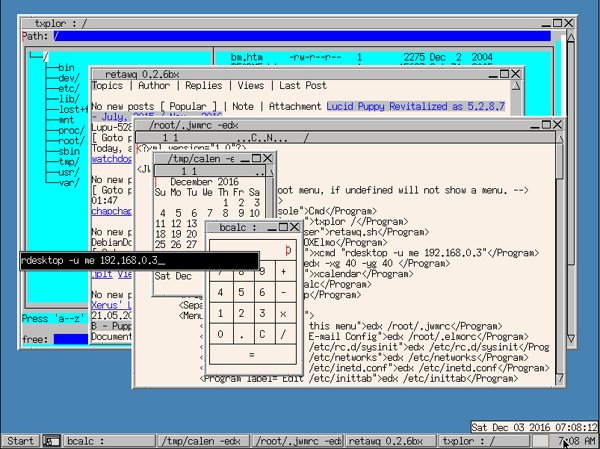Select the bm.htm file row in txplor
Screen dimensions: 600x449
(x=361, y=57)
